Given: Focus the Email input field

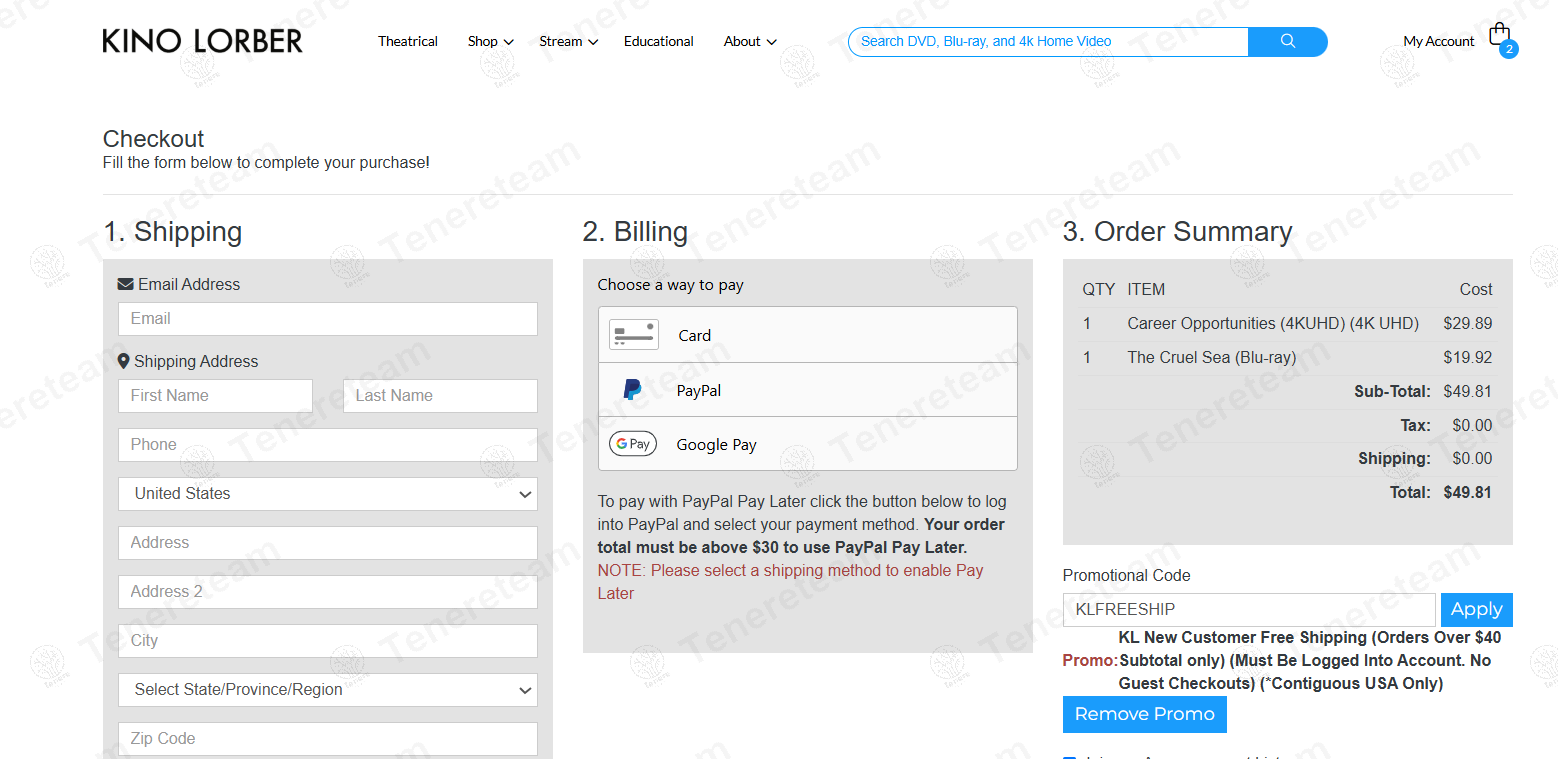Looking at the screenshot, I should pos(327,319).
